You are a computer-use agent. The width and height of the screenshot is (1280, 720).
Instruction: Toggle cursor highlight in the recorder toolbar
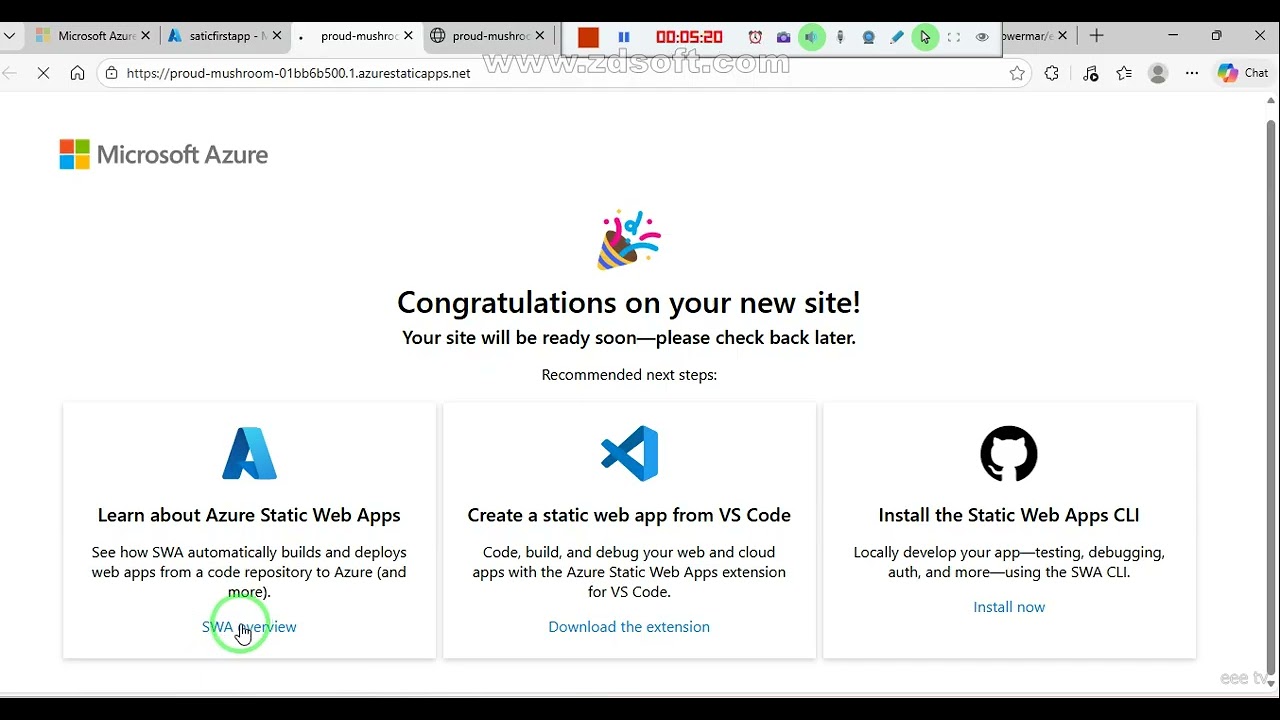click(x=925, y=37)
